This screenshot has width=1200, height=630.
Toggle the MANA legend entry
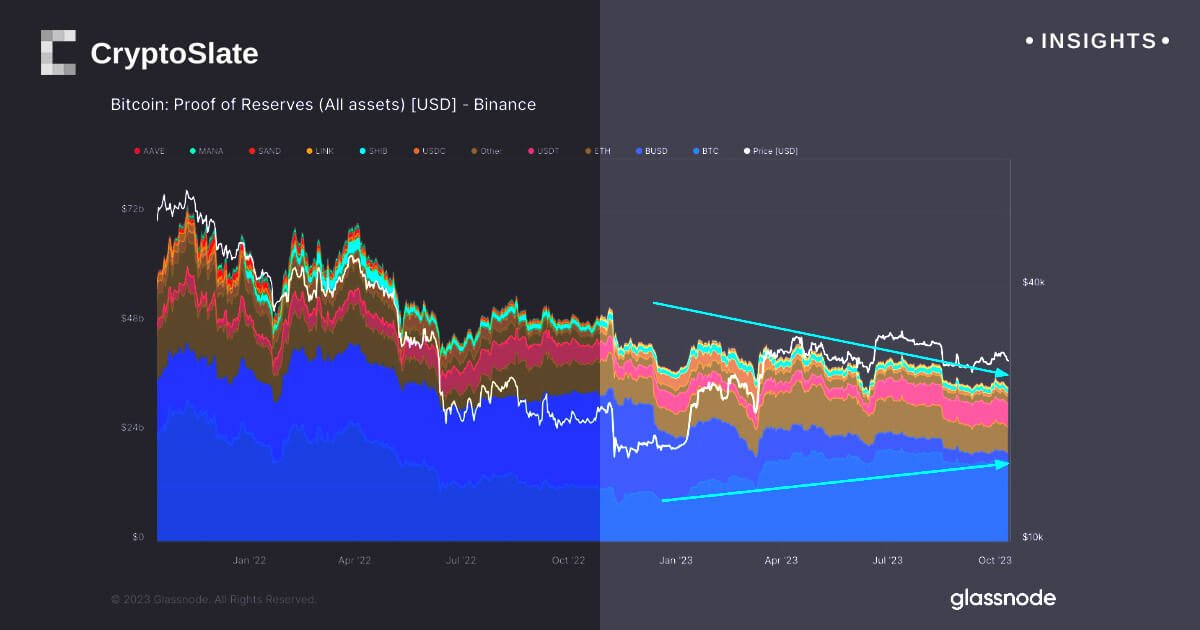coord(206,151)
